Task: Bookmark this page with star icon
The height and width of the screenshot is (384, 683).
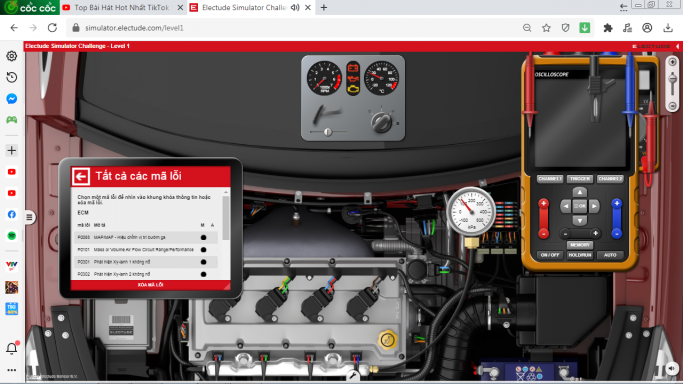Action: (x=546, y=28)
